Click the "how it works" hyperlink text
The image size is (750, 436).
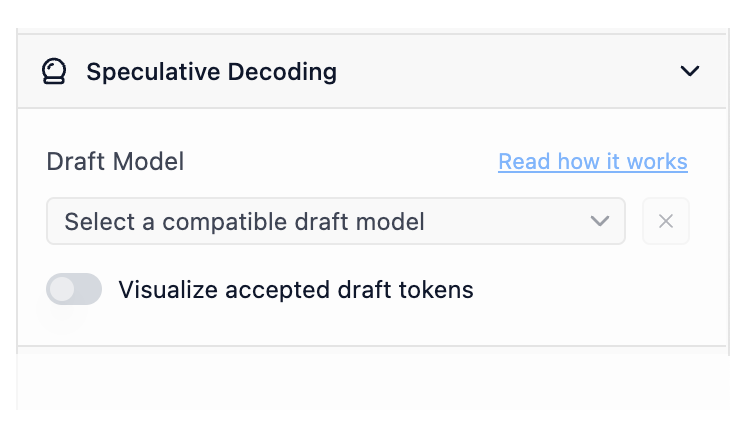point(620,162)
